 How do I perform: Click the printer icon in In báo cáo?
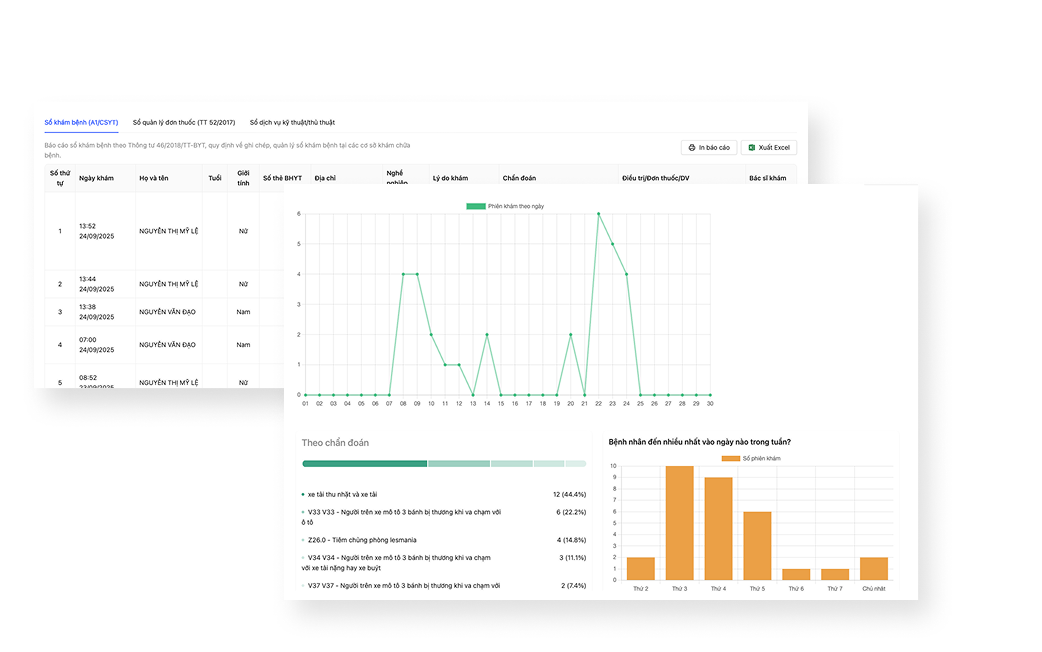[x=692, y=148]
